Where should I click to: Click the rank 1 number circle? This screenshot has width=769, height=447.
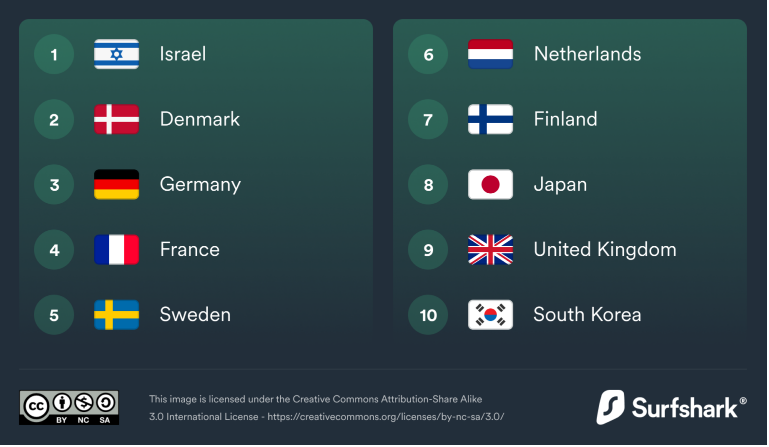(54, 54)
